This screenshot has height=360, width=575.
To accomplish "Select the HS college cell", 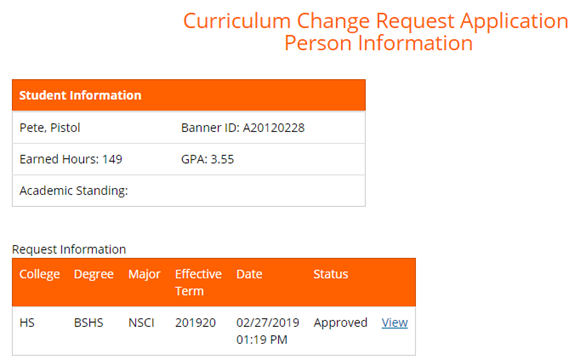I will [27, 323].
